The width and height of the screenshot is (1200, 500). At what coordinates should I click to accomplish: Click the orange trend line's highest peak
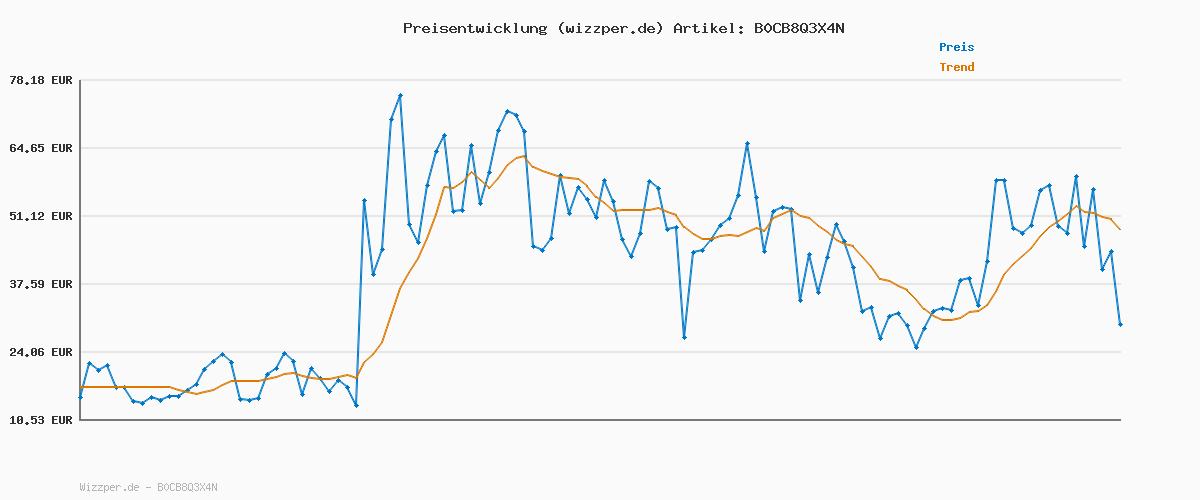523,155
